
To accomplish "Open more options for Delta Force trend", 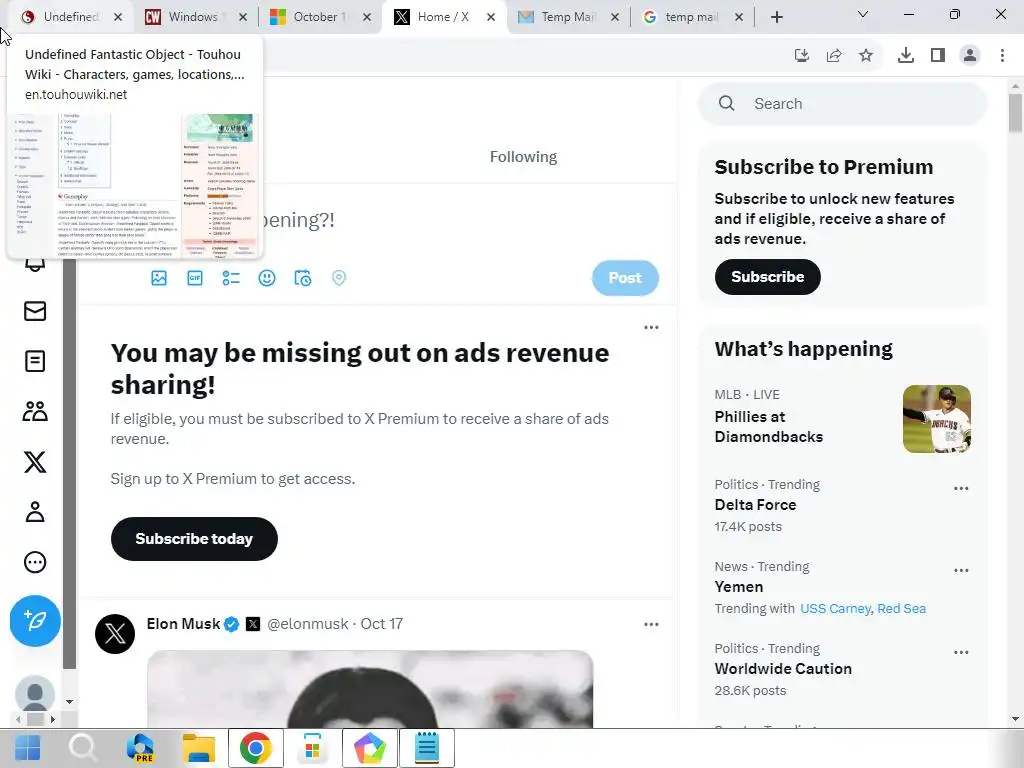I will pos(961,488).
